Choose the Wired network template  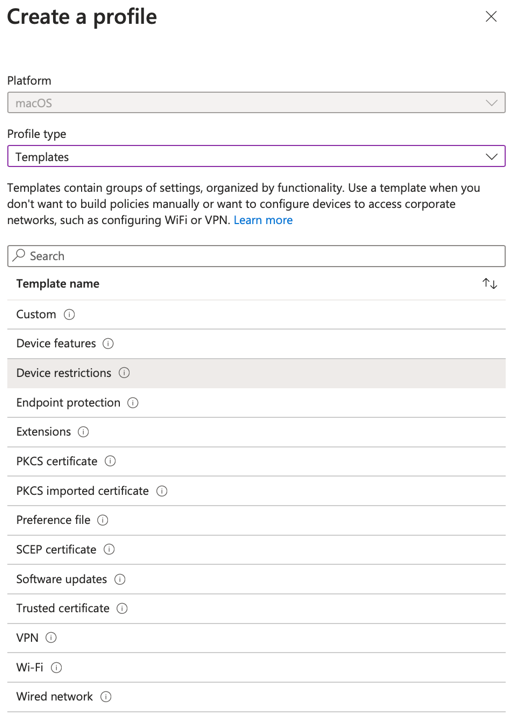click(256, 697)
